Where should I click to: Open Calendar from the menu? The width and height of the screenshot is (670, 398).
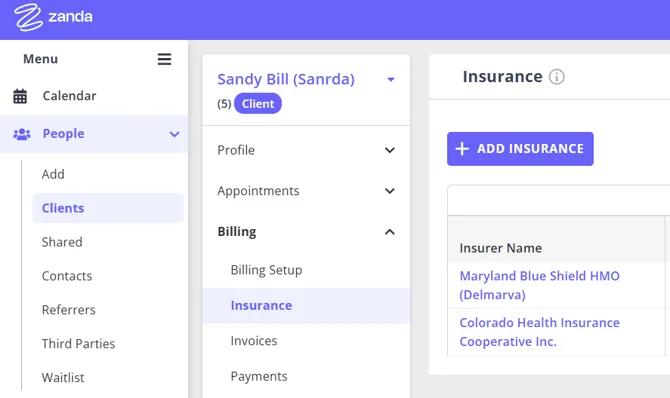[x=69, y=96]
